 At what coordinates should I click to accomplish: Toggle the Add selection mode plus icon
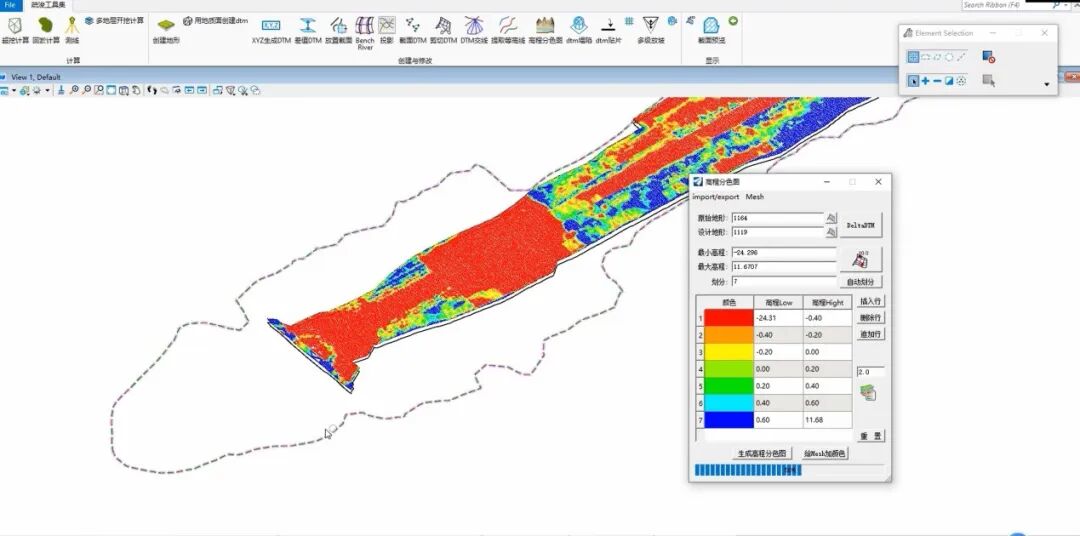[x=925, y=81]
